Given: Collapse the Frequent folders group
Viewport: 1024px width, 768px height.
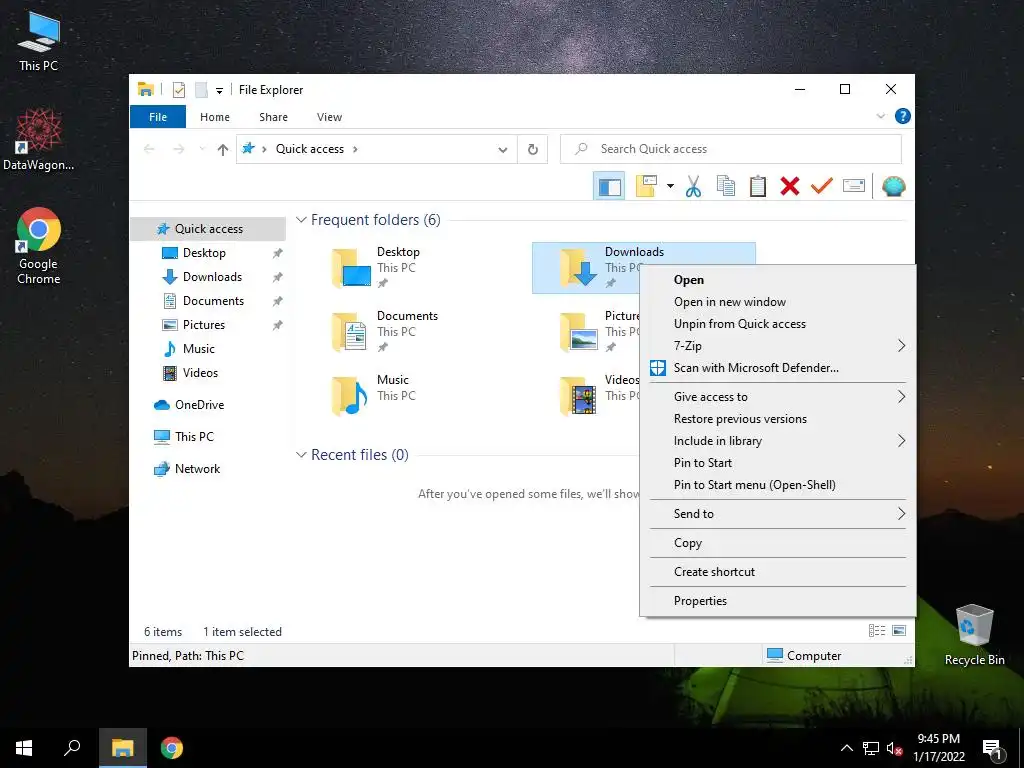Looking at the screenshot, I should point(301,220).
